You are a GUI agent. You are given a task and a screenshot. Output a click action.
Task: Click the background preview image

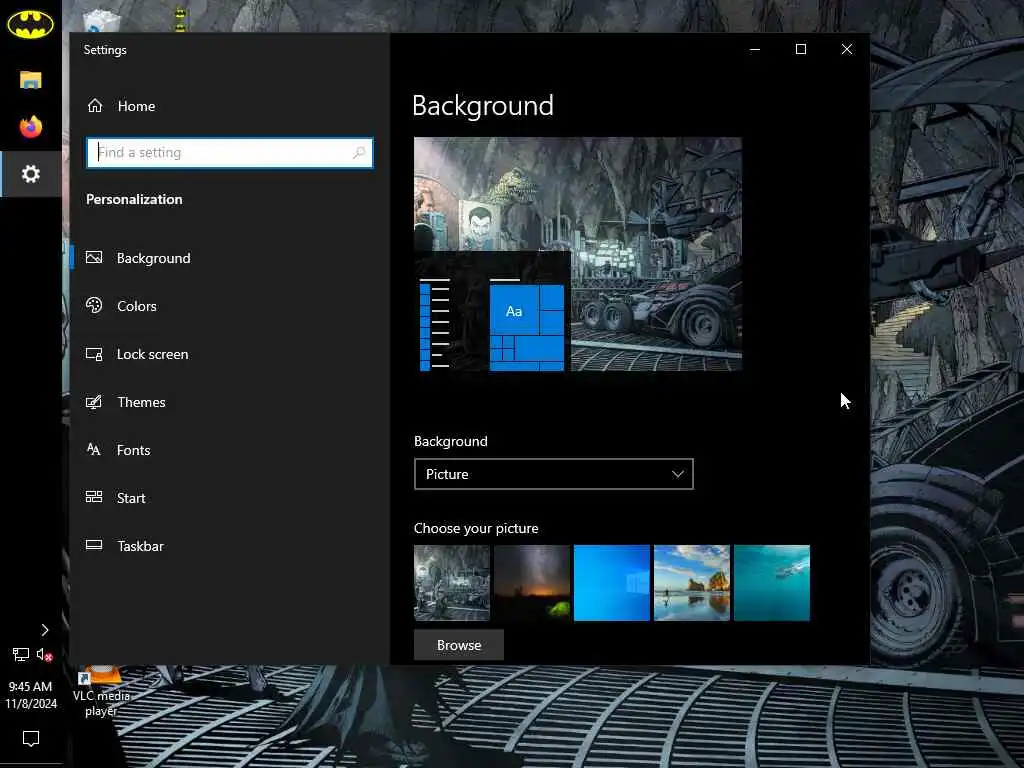(578, 254)
